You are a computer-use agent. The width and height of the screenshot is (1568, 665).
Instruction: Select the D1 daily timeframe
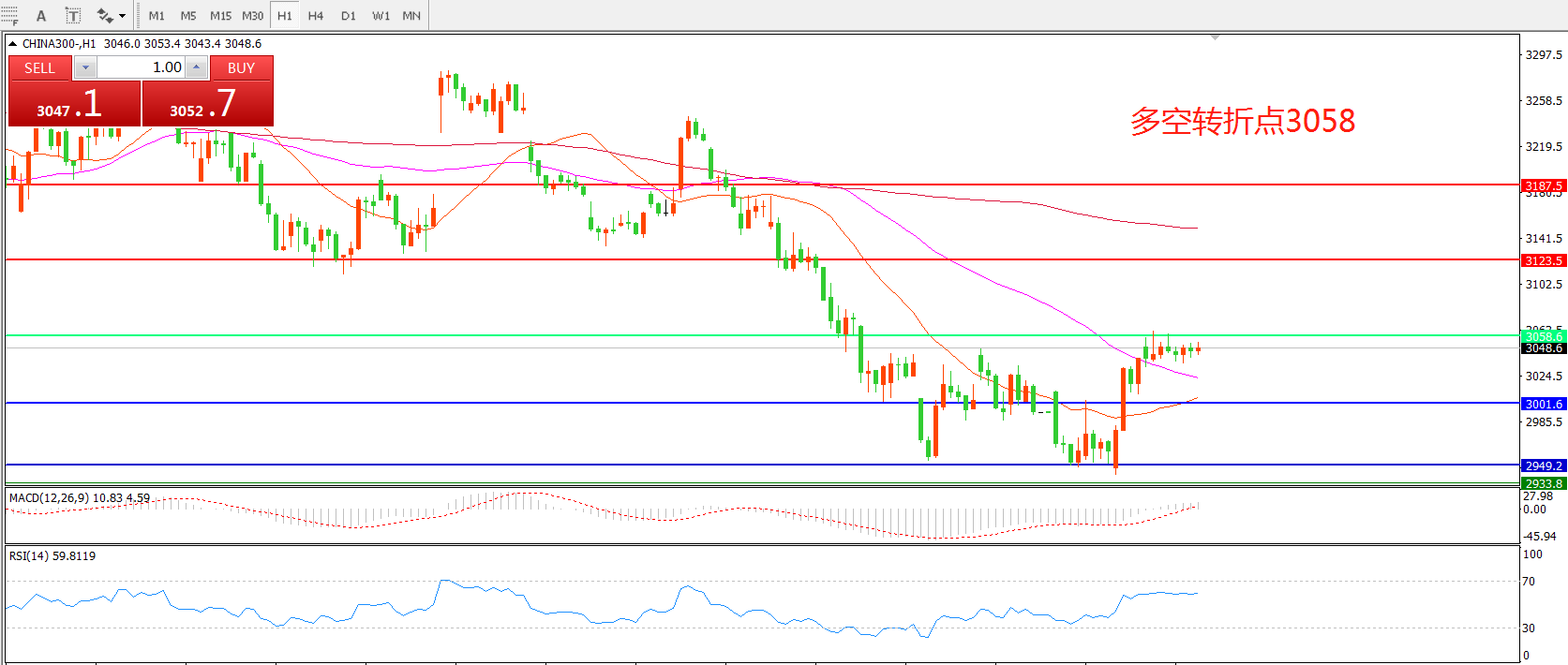pyautogui.click(x=349, y=16)
